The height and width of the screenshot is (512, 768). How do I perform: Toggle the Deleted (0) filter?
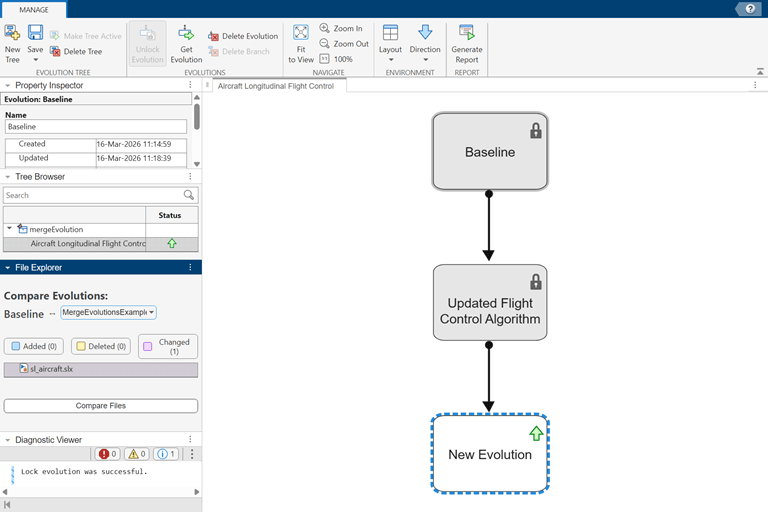[x=101, y=346]
